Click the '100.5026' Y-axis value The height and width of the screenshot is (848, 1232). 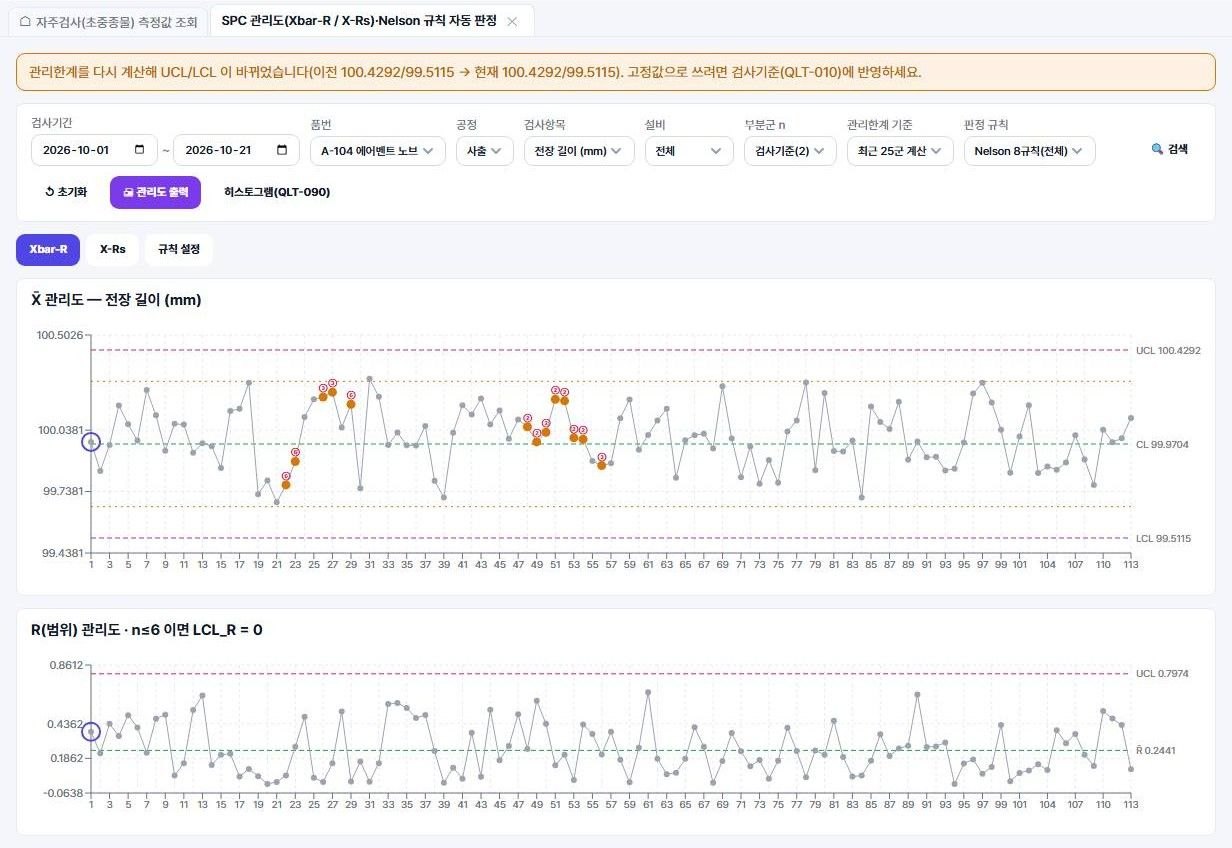tap(60, 335)
